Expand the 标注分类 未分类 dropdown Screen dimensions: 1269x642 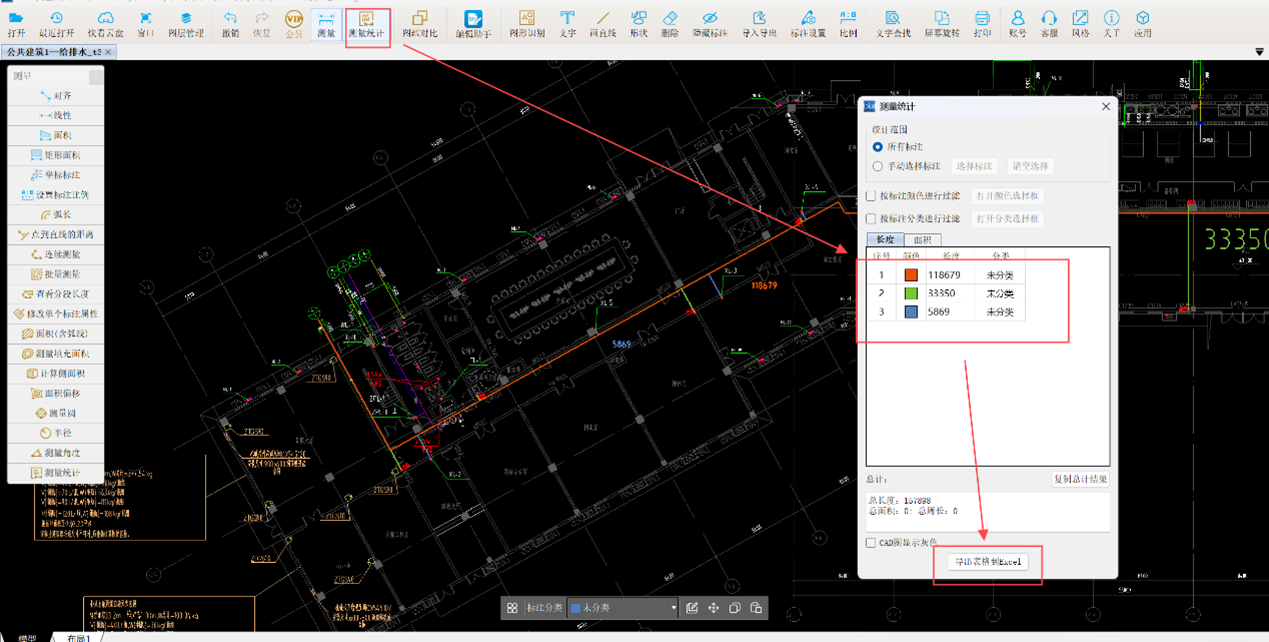(673, 608)
